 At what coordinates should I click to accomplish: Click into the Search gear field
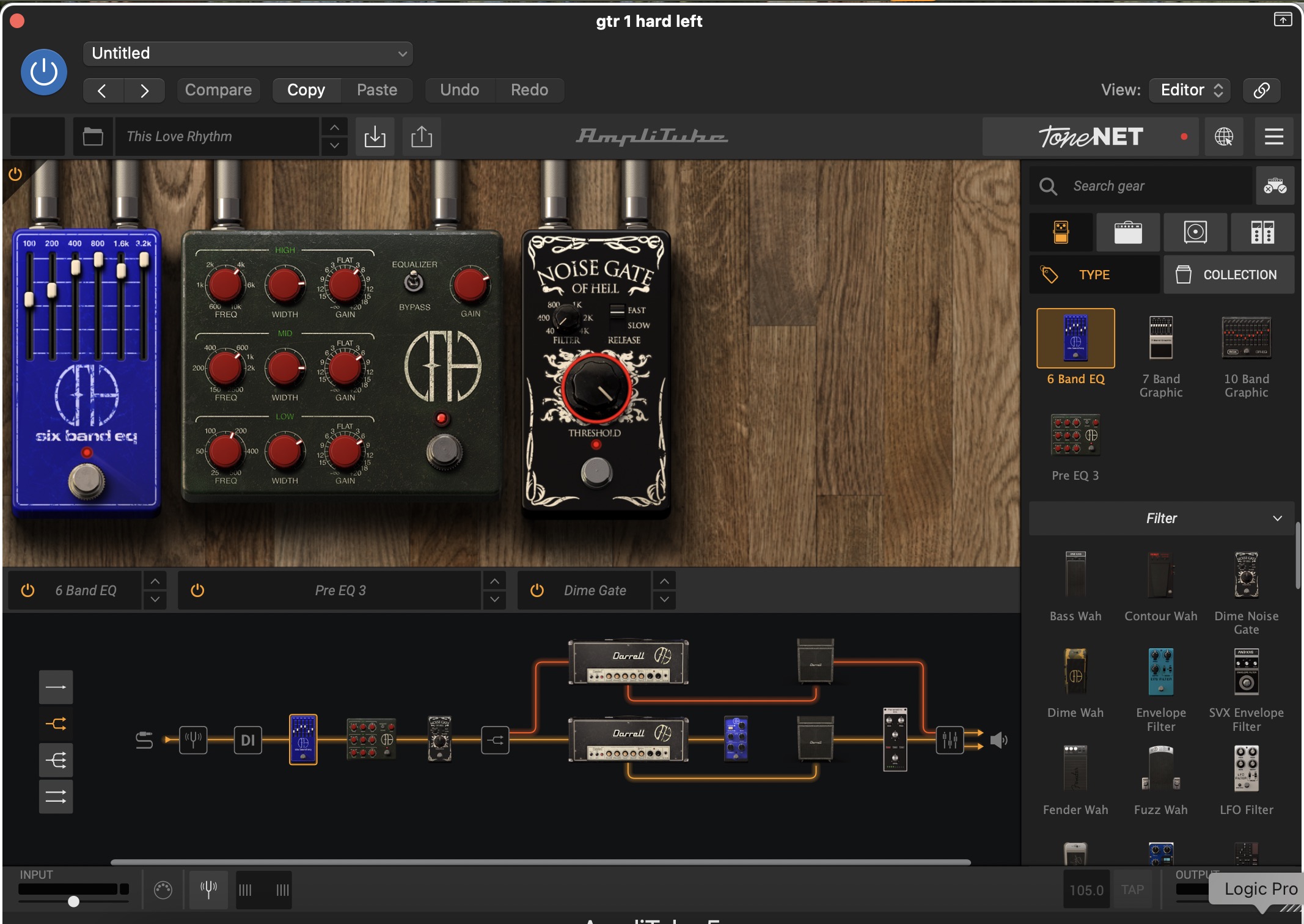click(1141, 186)
